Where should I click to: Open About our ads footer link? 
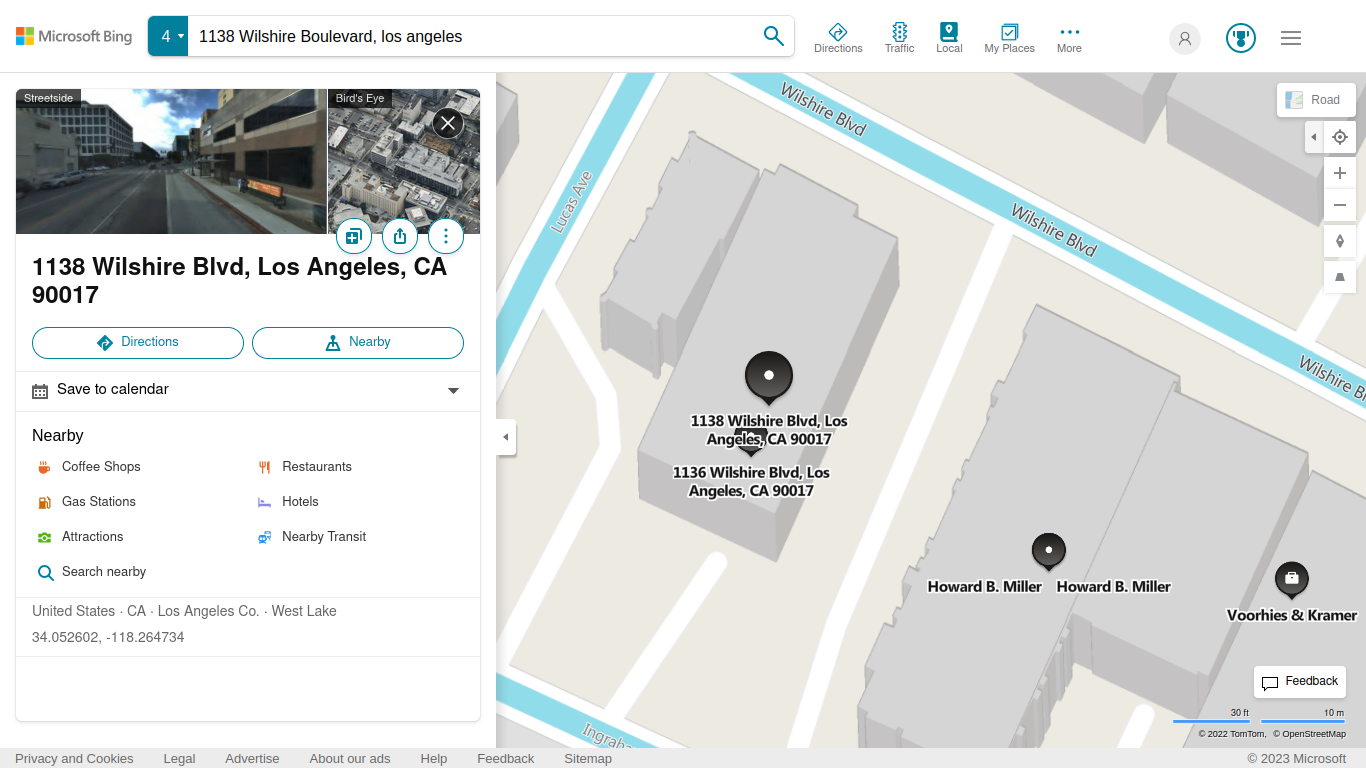pos(350,759)
